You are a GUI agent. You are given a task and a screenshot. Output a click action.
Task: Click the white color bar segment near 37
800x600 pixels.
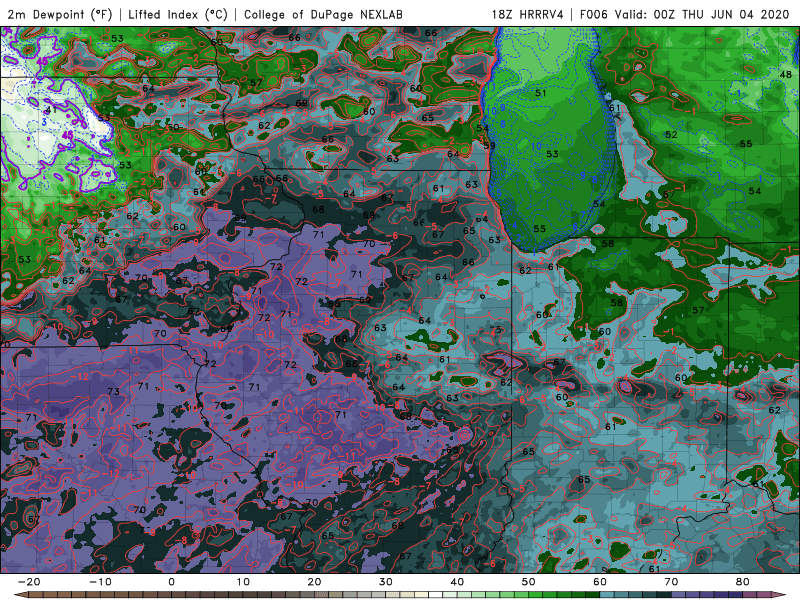(436, 595)
